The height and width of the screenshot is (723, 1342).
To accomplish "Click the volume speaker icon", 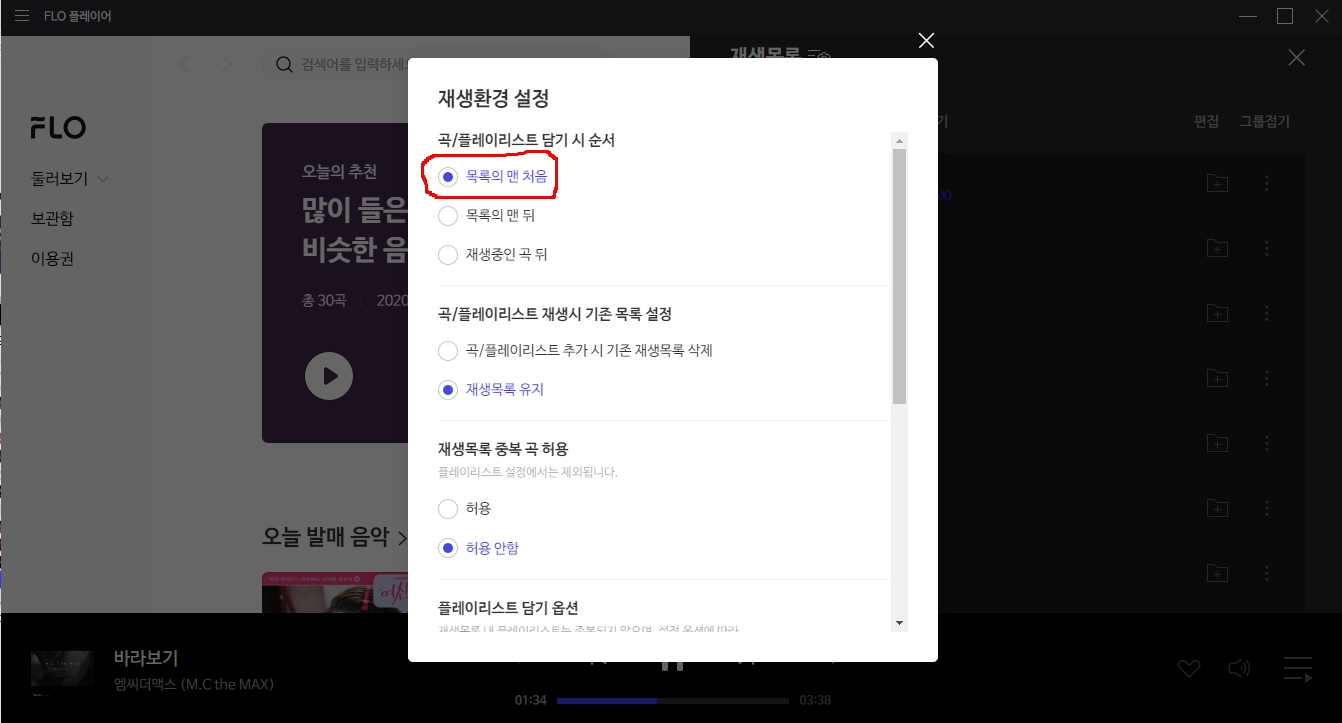I will pos(1240,669).
